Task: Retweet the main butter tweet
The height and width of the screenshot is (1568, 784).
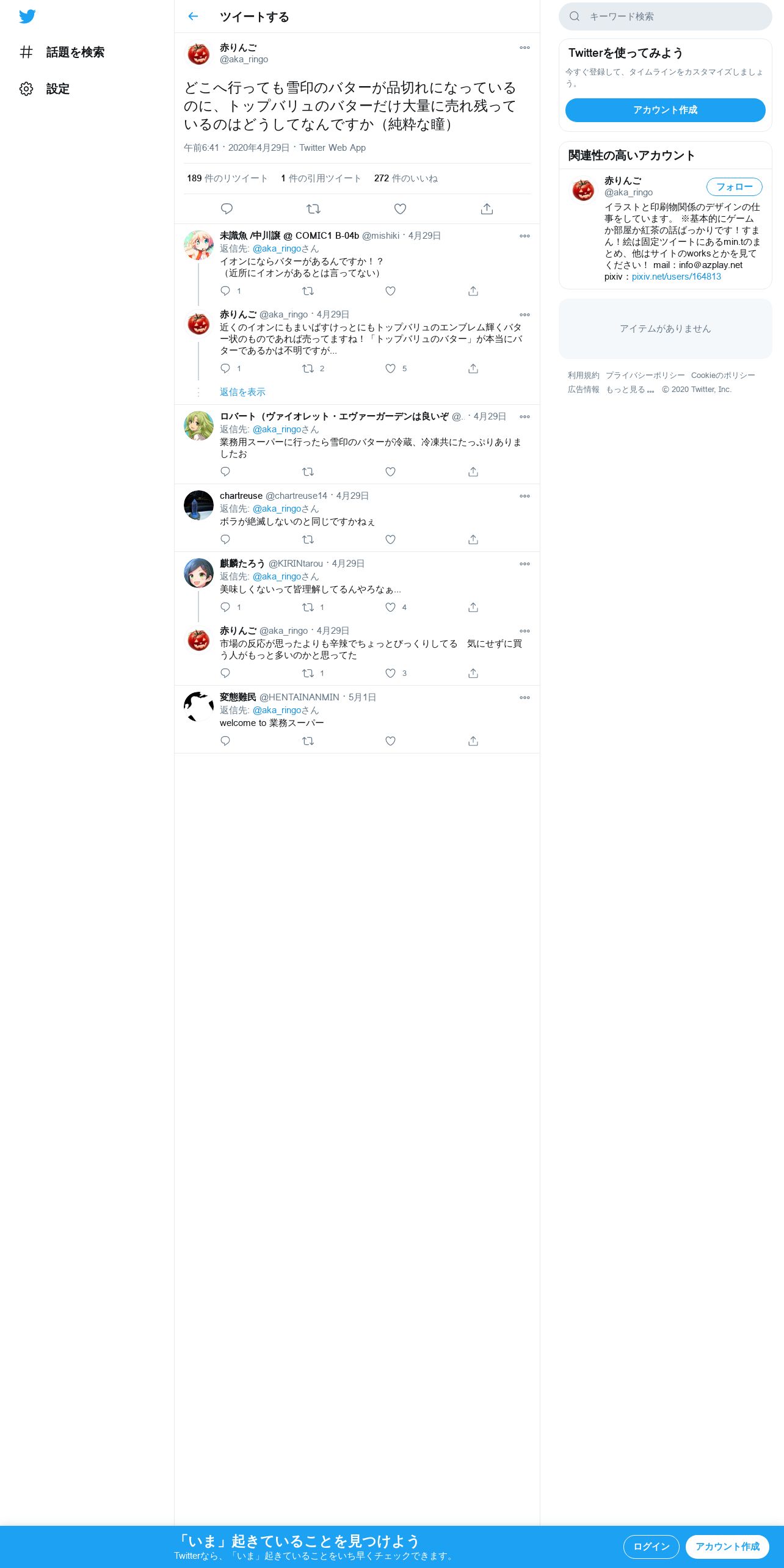Action: (313, 209)
